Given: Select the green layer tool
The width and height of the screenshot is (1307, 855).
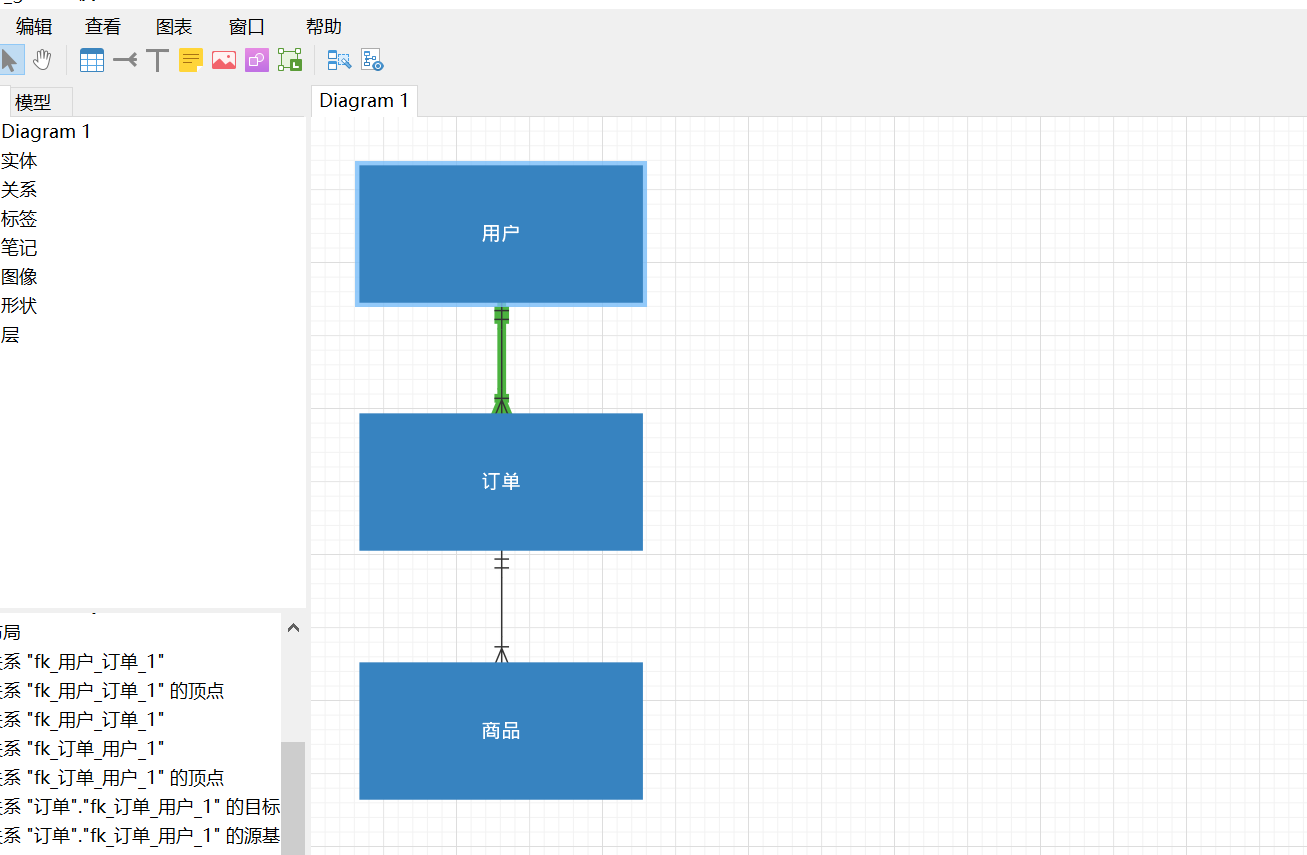Looking at the screenshot, I should pos(290,60).
